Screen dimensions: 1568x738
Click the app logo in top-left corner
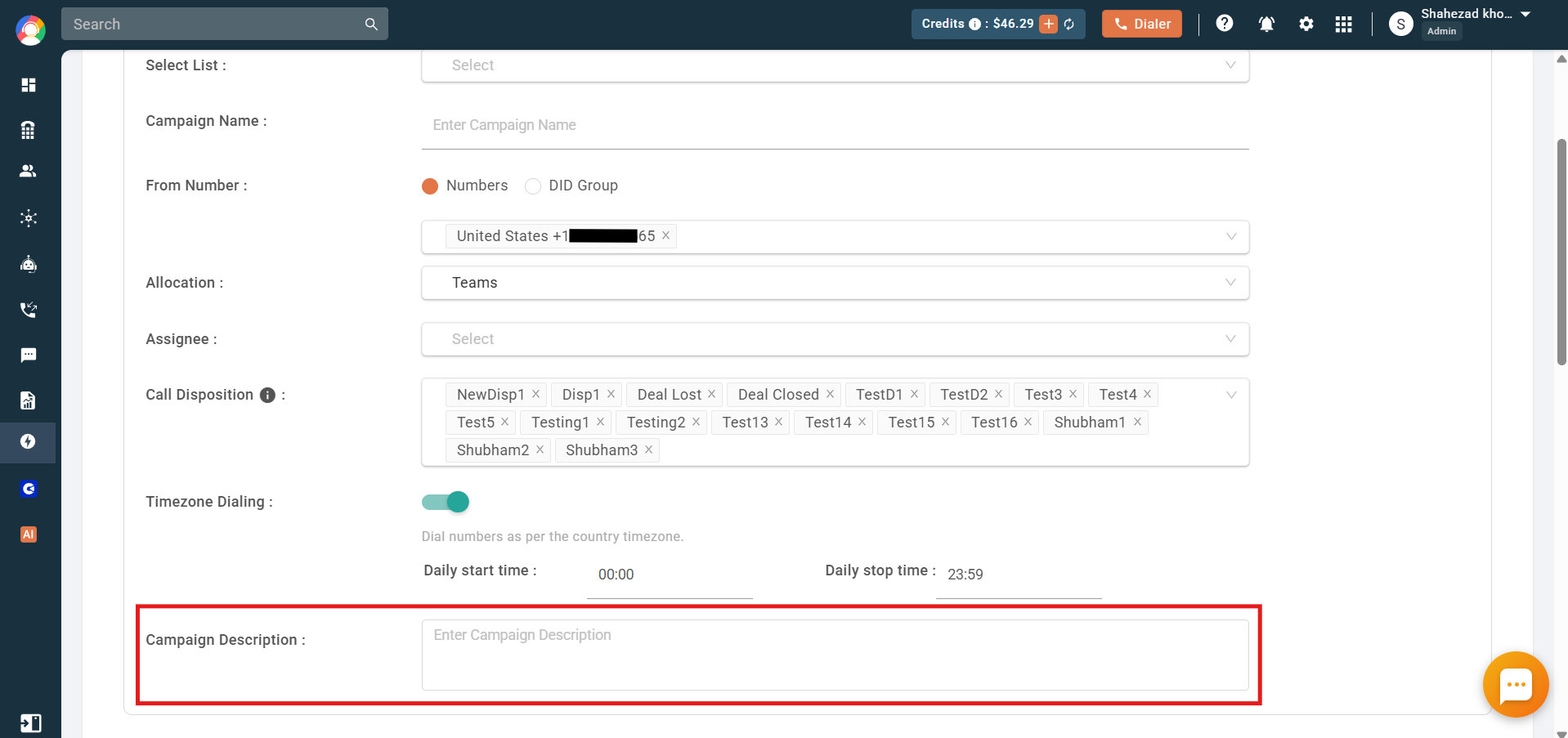[x=30, y=30]
